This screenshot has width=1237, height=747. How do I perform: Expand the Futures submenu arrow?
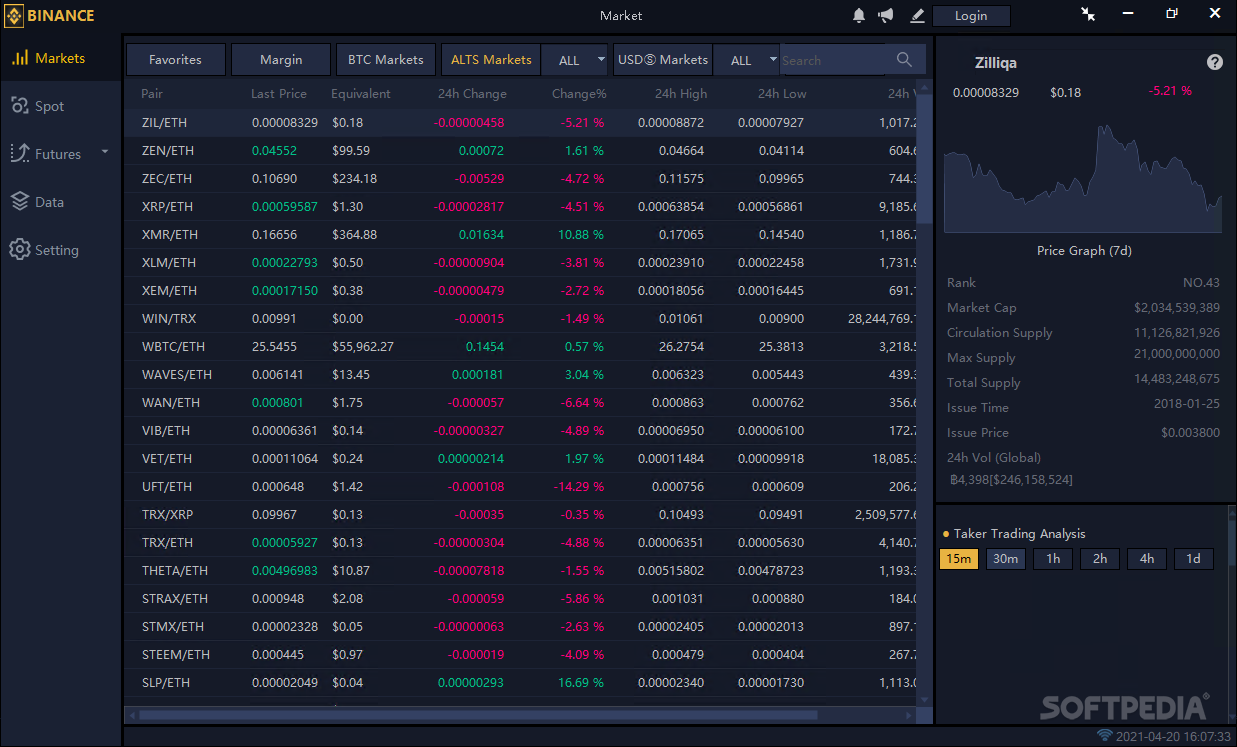point(105,153)
